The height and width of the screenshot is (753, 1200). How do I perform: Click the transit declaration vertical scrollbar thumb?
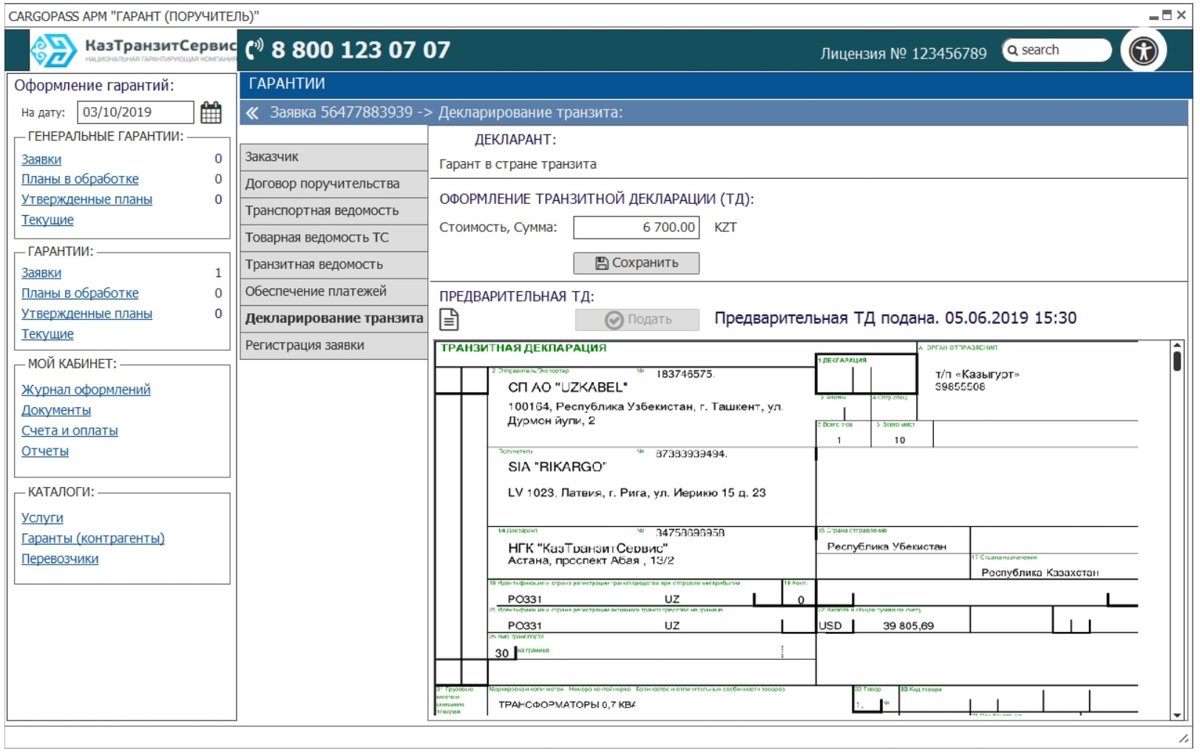pyautogui.click(x=1177, y=361)
